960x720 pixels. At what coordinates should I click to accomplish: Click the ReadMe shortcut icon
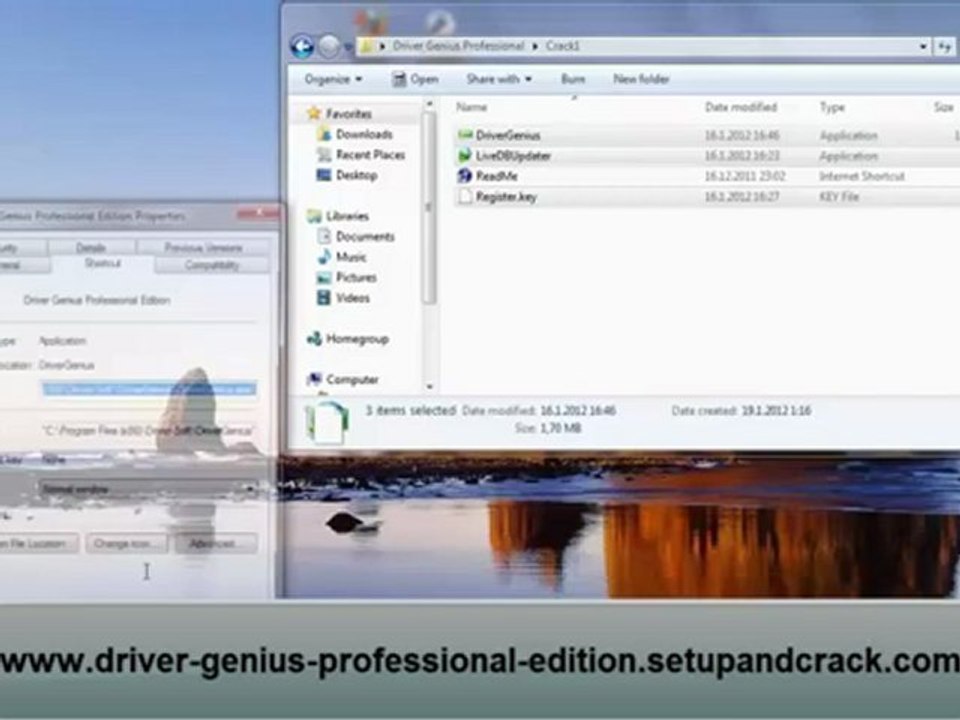click(x=465, y=176)
